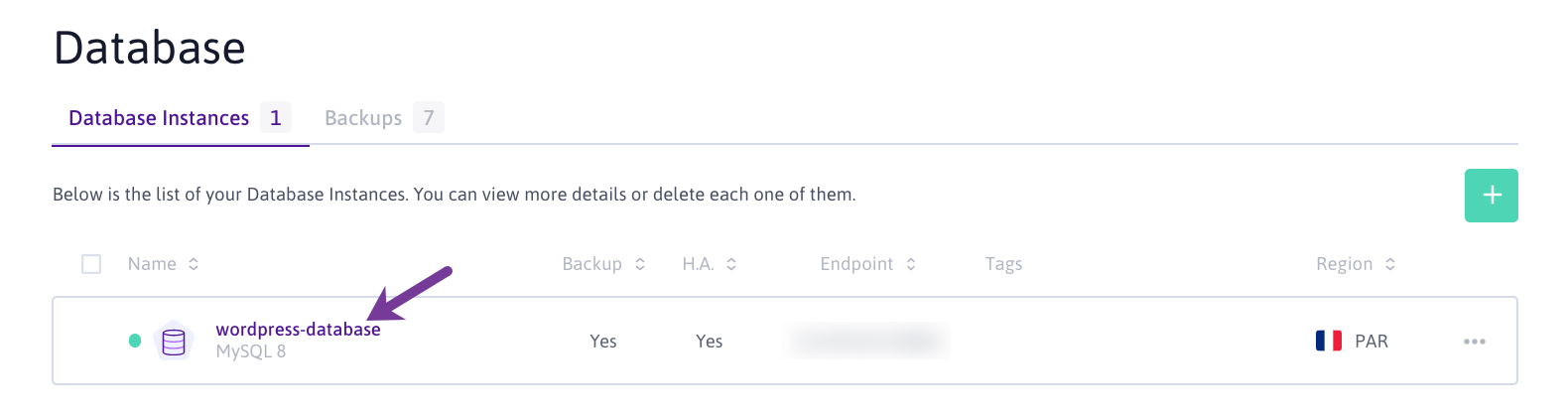Click the Backups count badge showing 7
This screenshot has width=1568, height=417.
[x=429, y=118]
